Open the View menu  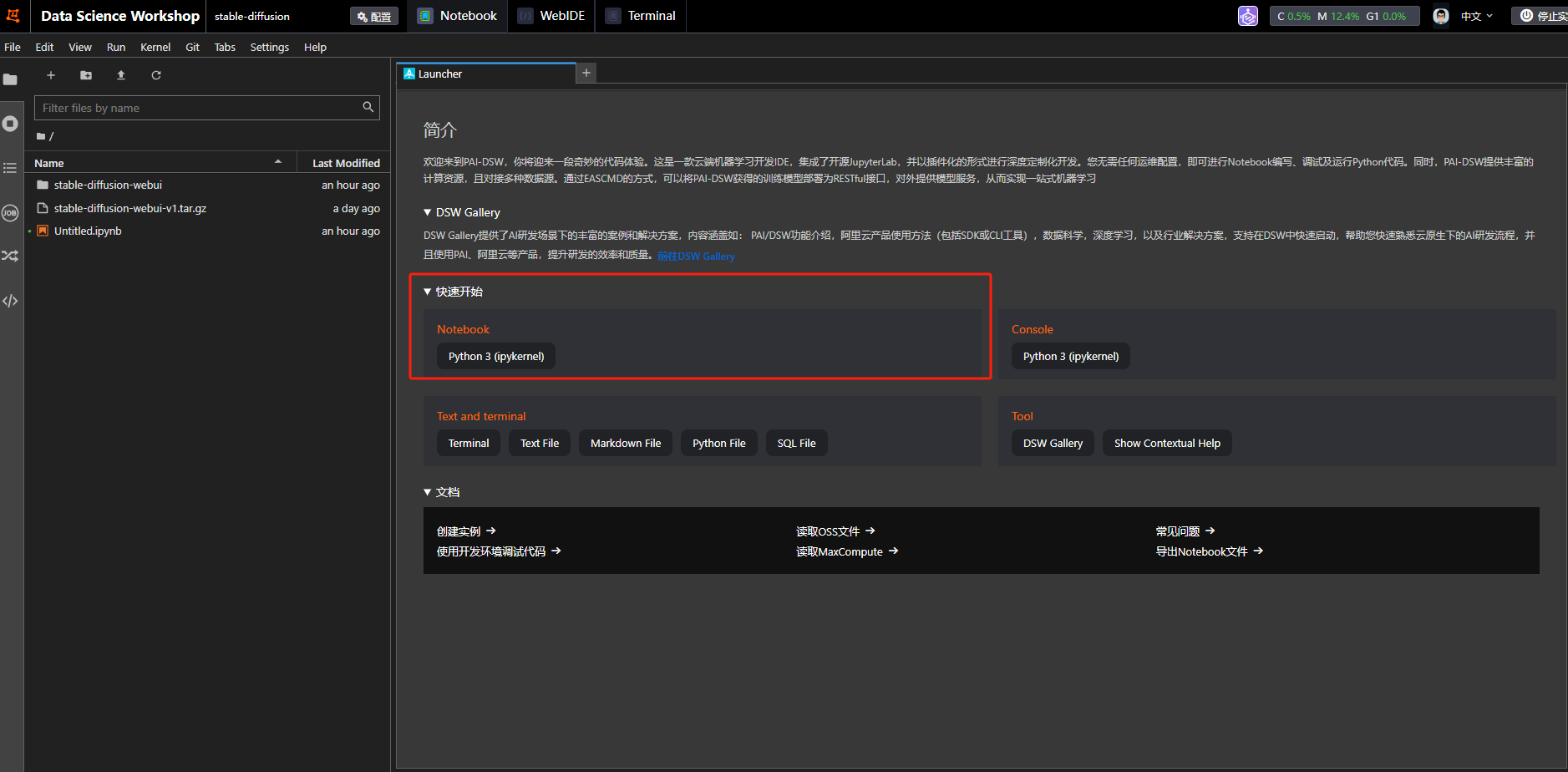pyautogui.click(x=80, y=47)
